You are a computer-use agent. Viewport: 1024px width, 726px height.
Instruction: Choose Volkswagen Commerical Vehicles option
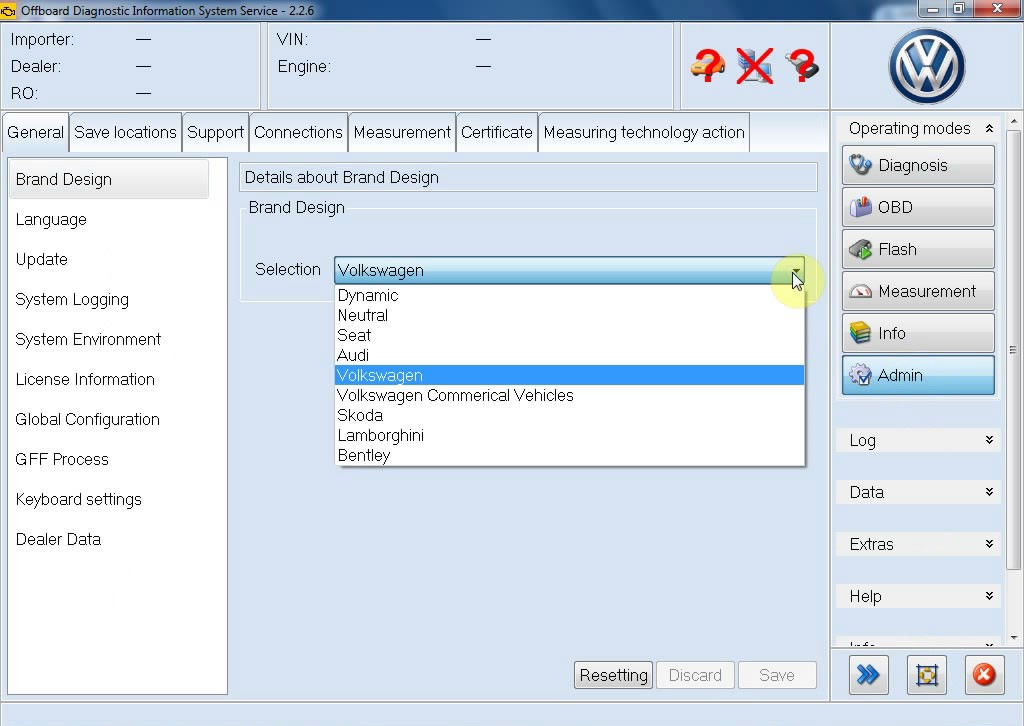click(569, 396)
